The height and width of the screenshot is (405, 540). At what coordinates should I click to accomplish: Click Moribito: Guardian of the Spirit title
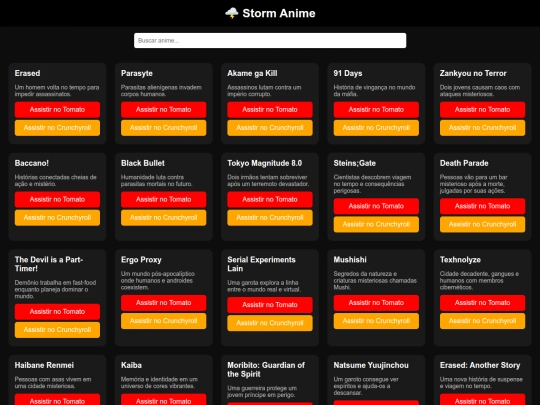pos(266,370)
